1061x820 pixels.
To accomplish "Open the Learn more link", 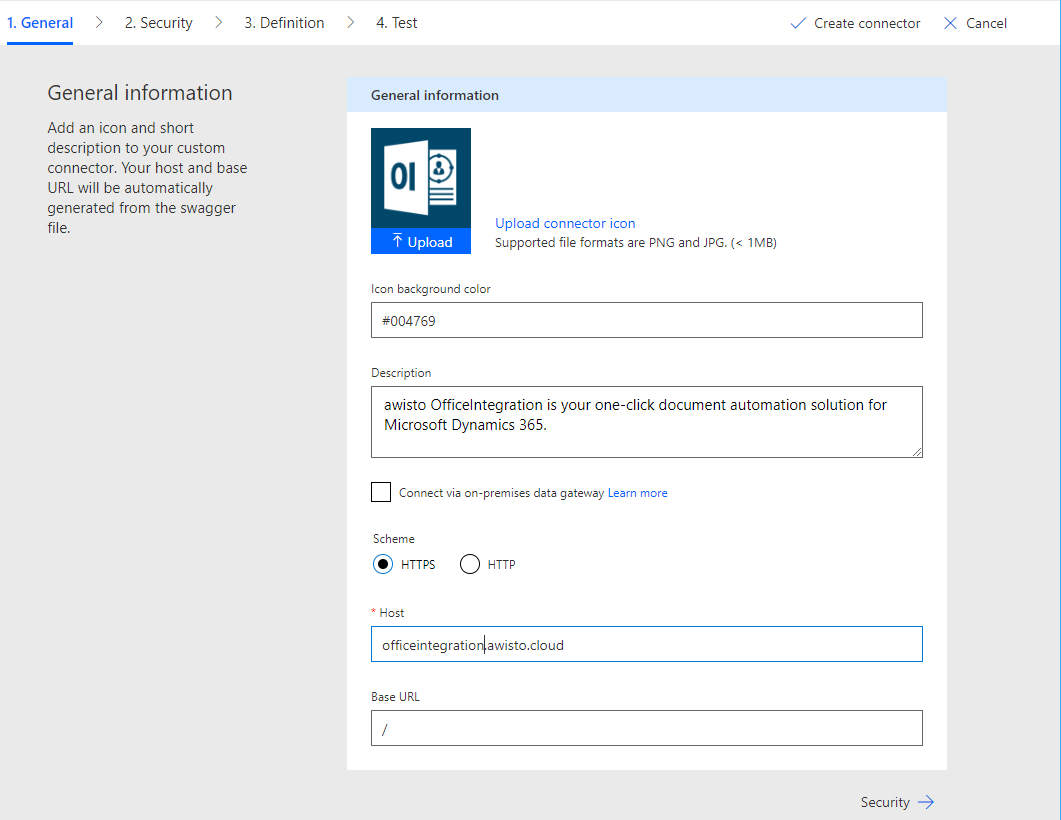I will pyautogui.click(x=637, y=493).
